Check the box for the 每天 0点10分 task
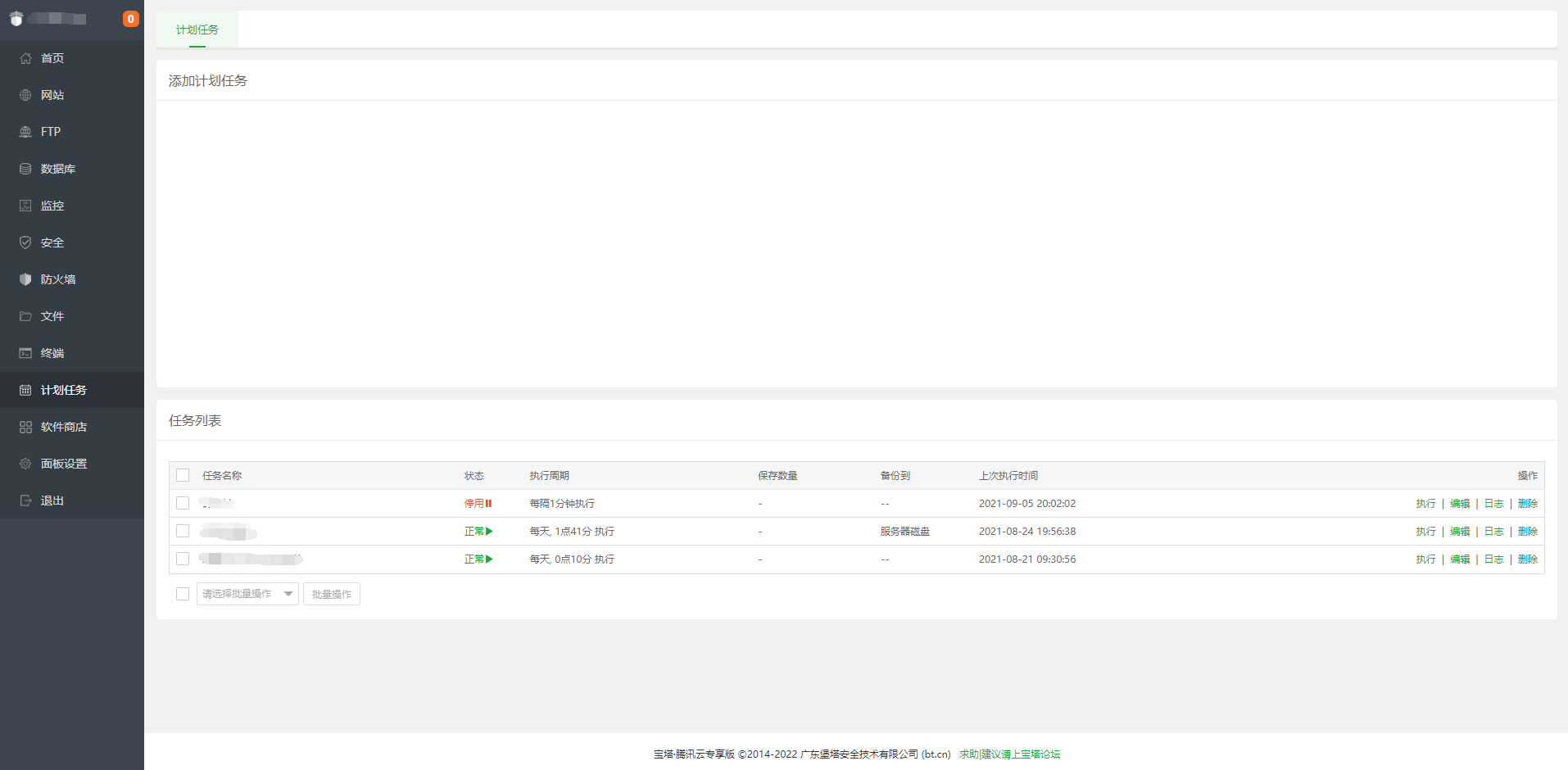Screen dimensions: 1568x770 click(183, 559)
